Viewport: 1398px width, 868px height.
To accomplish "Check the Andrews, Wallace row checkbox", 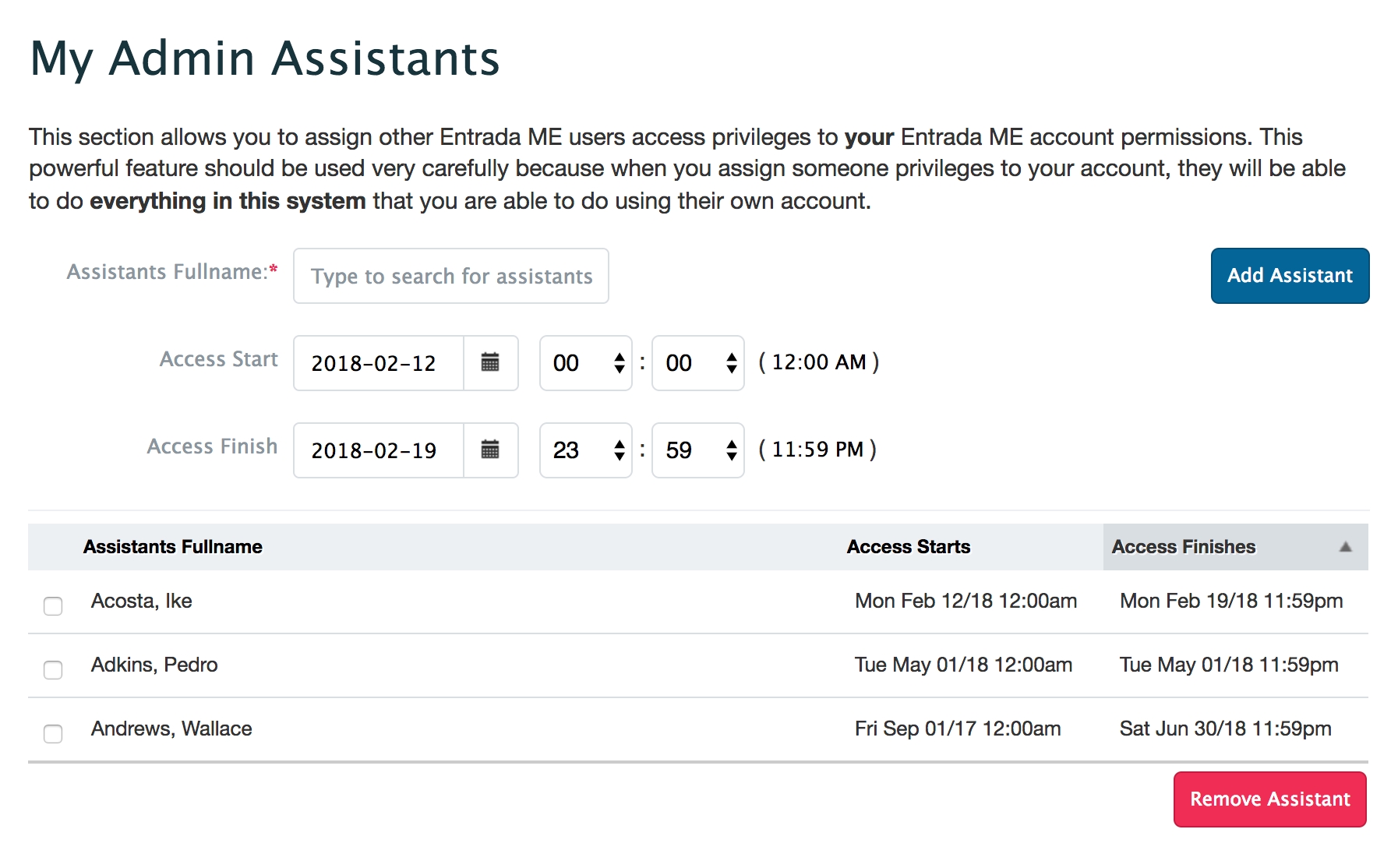I will [x=53, y=734].
